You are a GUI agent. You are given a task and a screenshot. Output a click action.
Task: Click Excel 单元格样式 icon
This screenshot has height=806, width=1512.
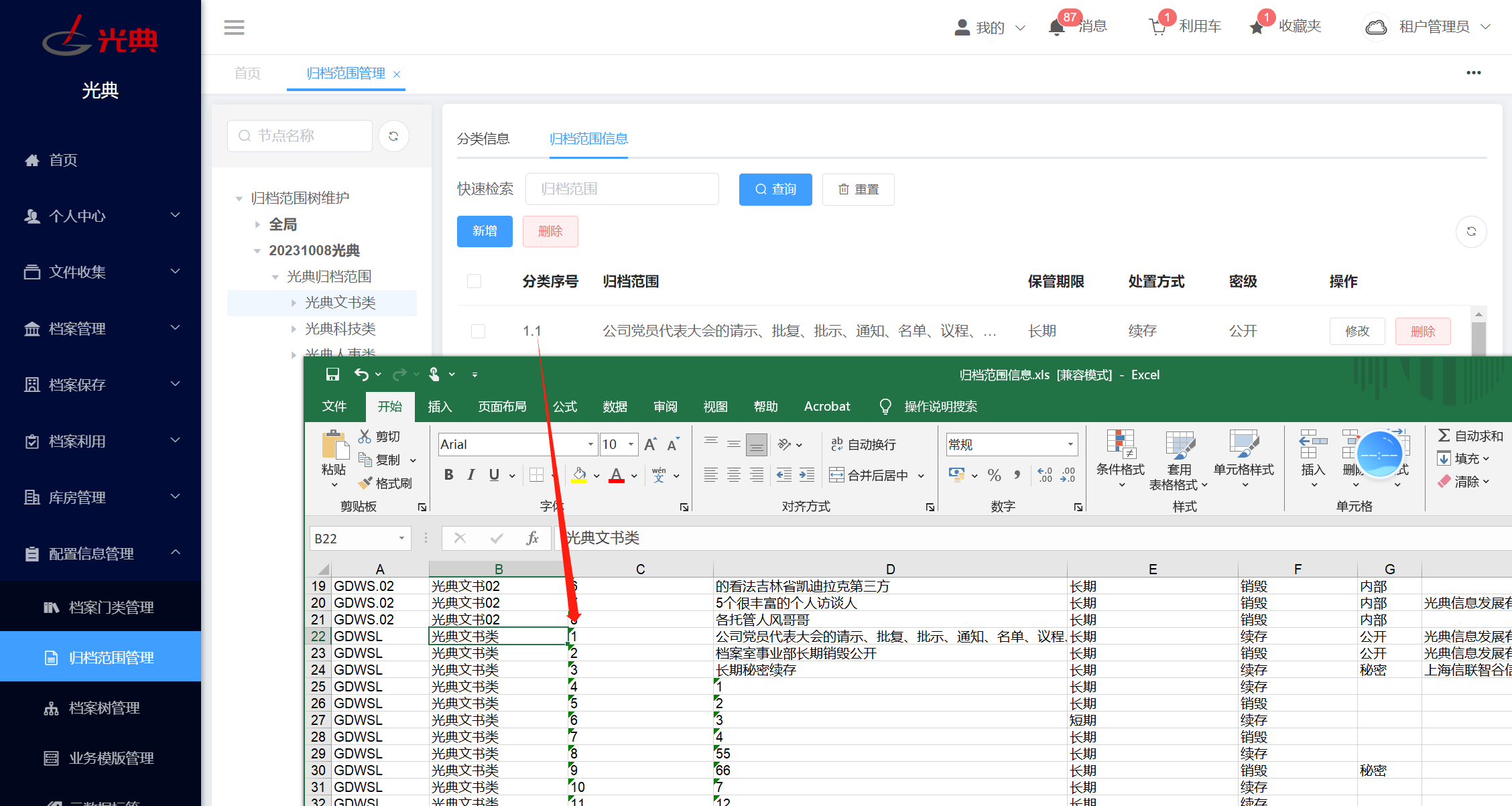(1244, 444)
